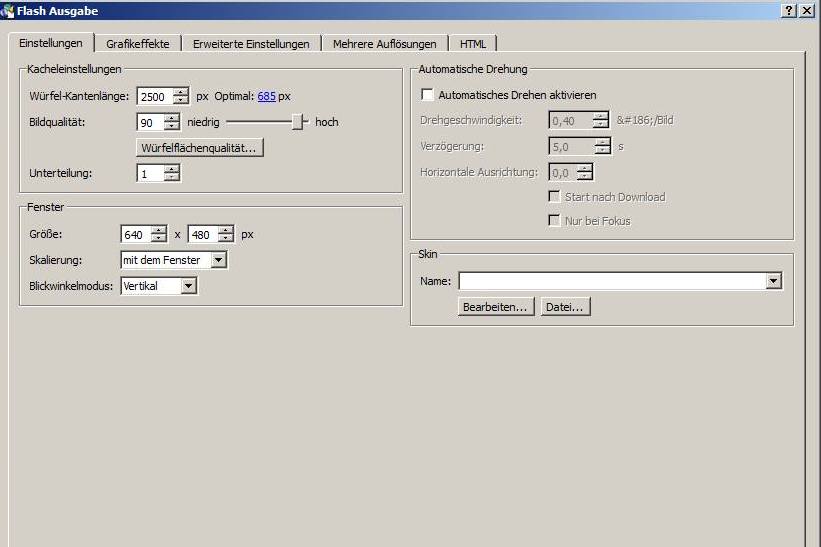Open the Skalierung dropdown
This screenshot has height=547, width=821.
point(219,260)
